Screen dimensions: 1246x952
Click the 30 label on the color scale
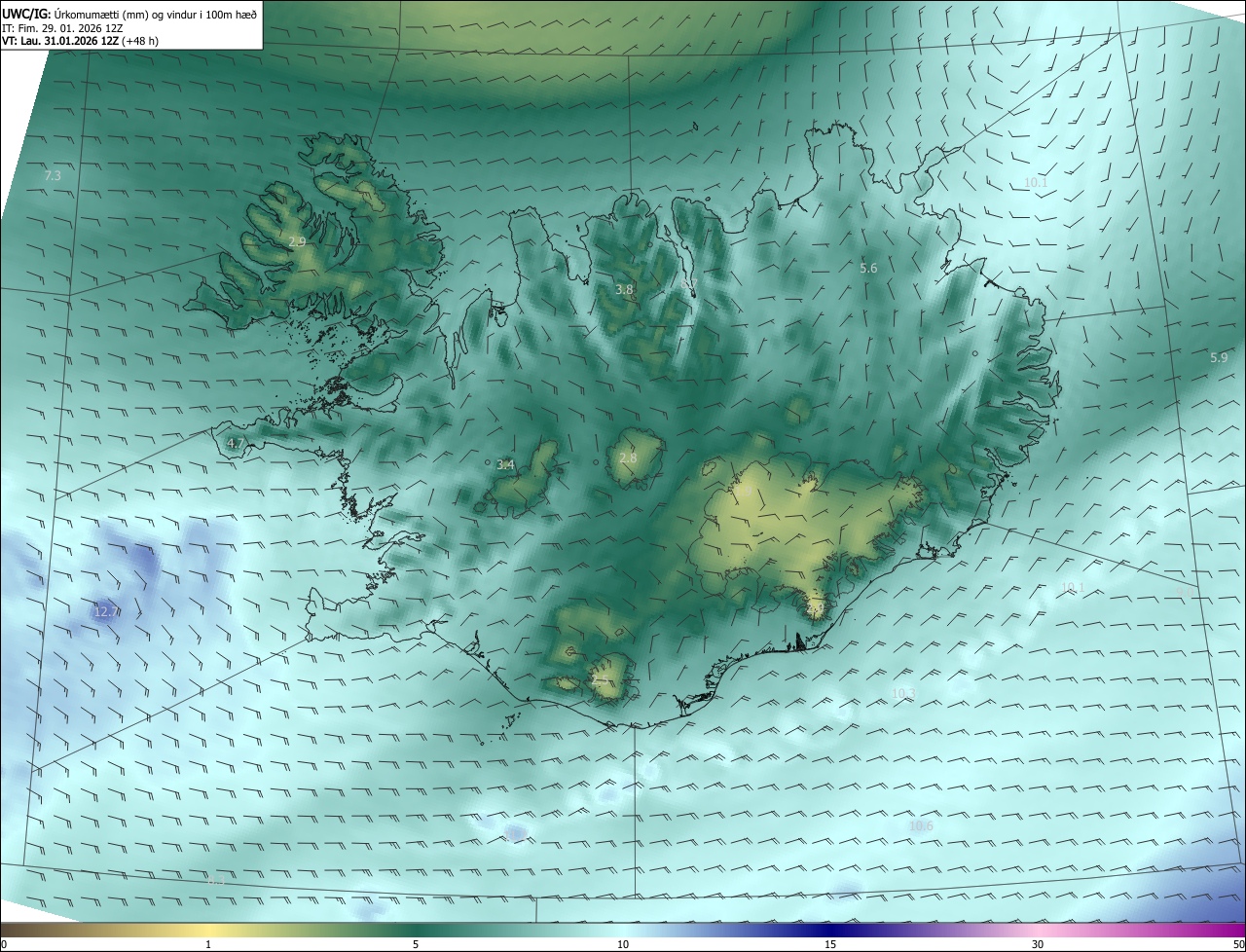[x=1038, y=944]
